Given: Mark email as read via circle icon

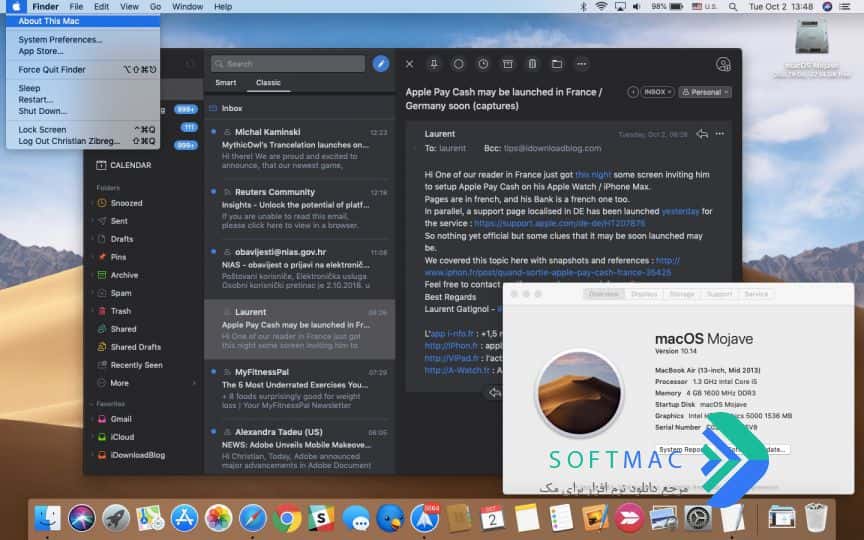Looking at the screenshot, I should click(x=458, y=64).
